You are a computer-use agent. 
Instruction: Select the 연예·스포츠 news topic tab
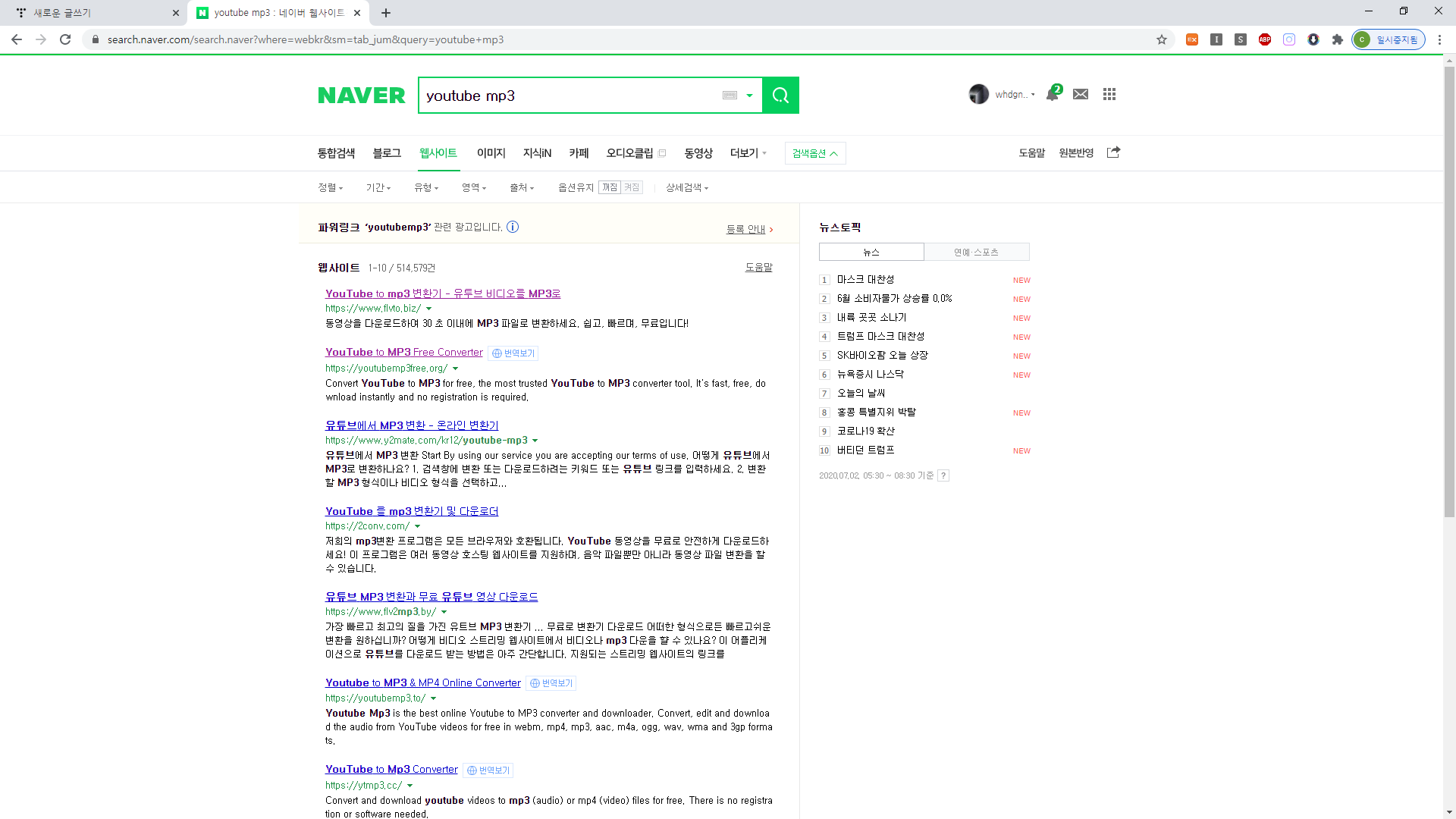pos(976,252)
